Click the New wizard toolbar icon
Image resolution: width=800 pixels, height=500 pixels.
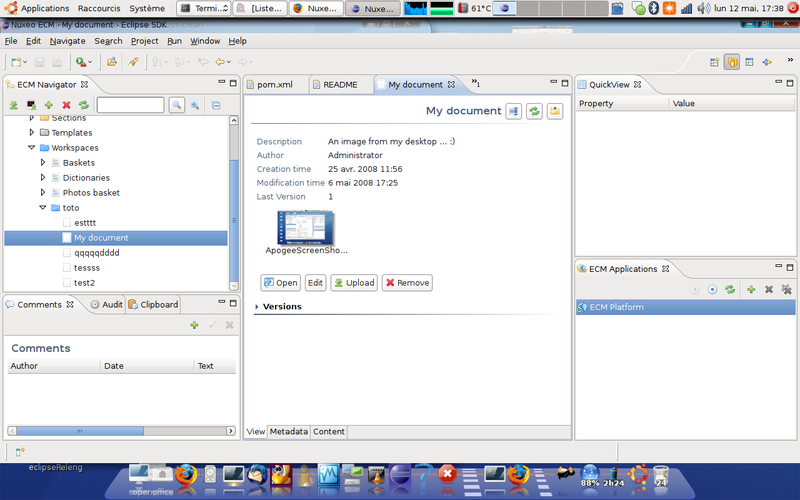(x=16, y=62)
